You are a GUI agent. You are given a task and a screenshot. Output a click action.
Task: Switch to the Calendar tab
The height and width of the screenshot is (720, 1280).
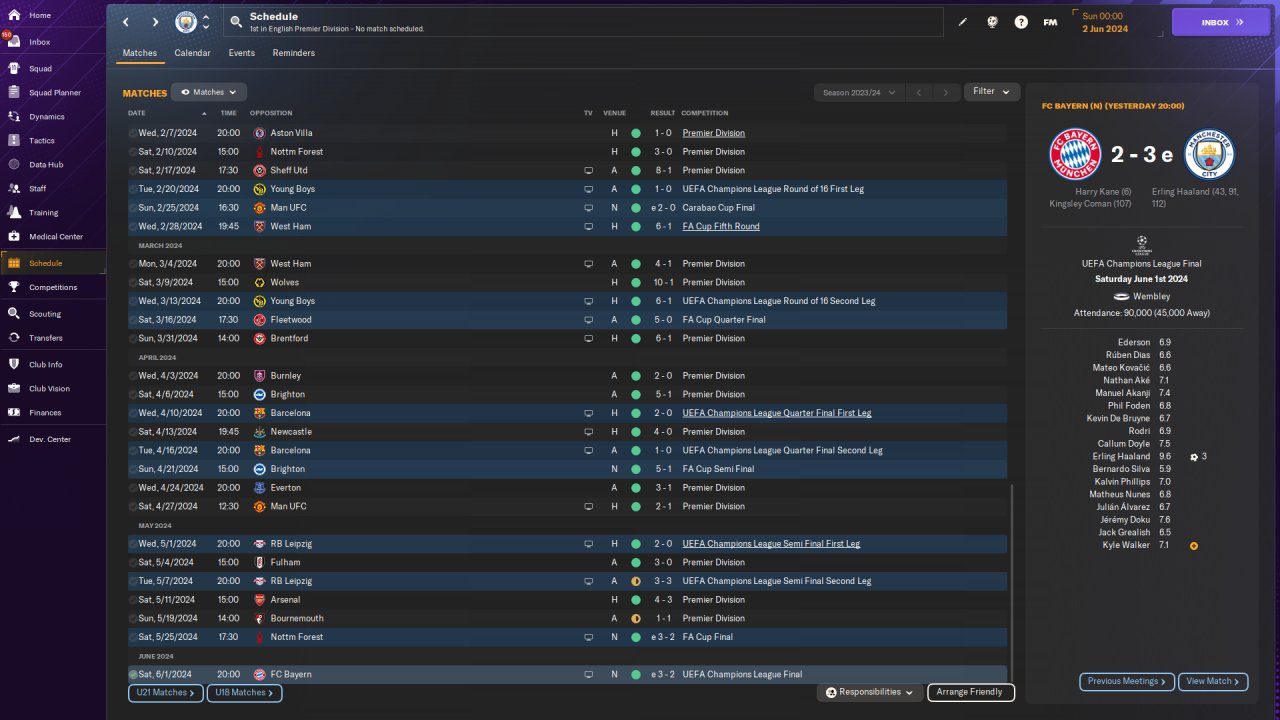pyautogui.click(x=192, y=53)
